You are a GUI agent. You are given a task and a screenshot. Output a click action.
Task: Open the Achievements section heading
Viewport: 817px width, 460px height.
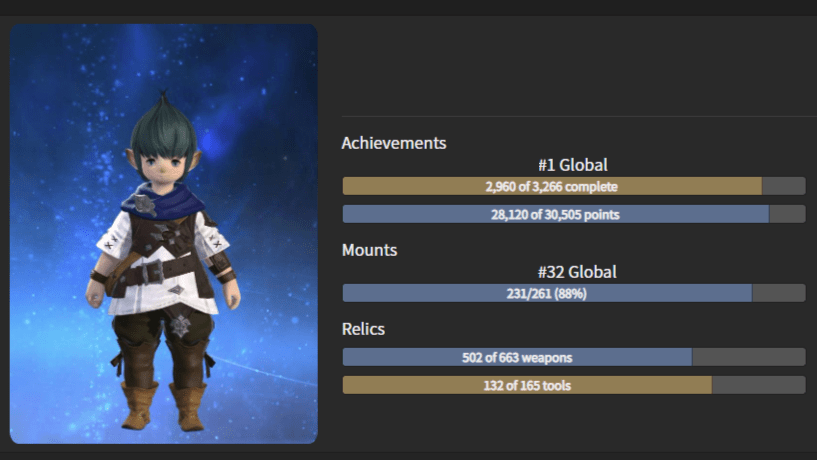393,143
